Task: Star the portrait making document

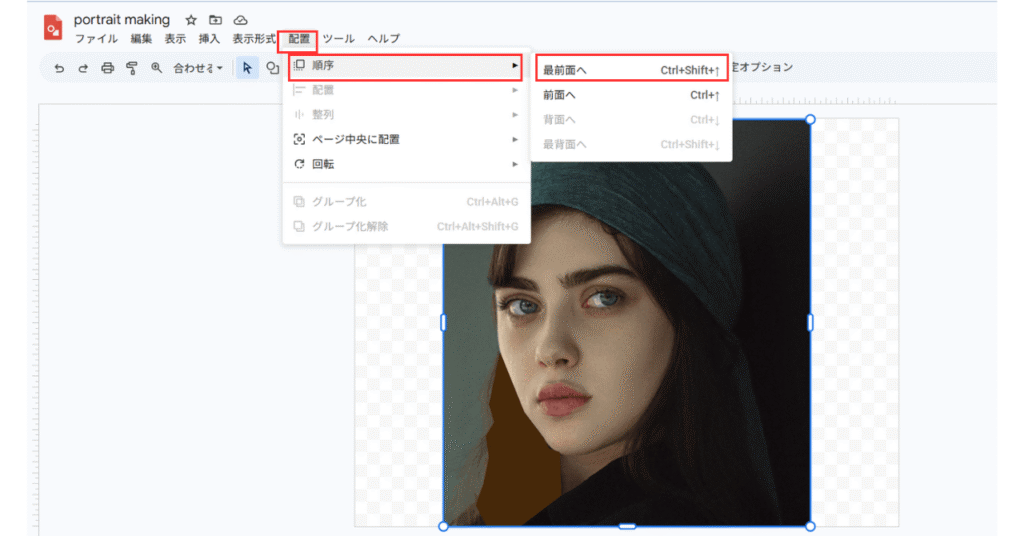Action: tap(191, 20)
